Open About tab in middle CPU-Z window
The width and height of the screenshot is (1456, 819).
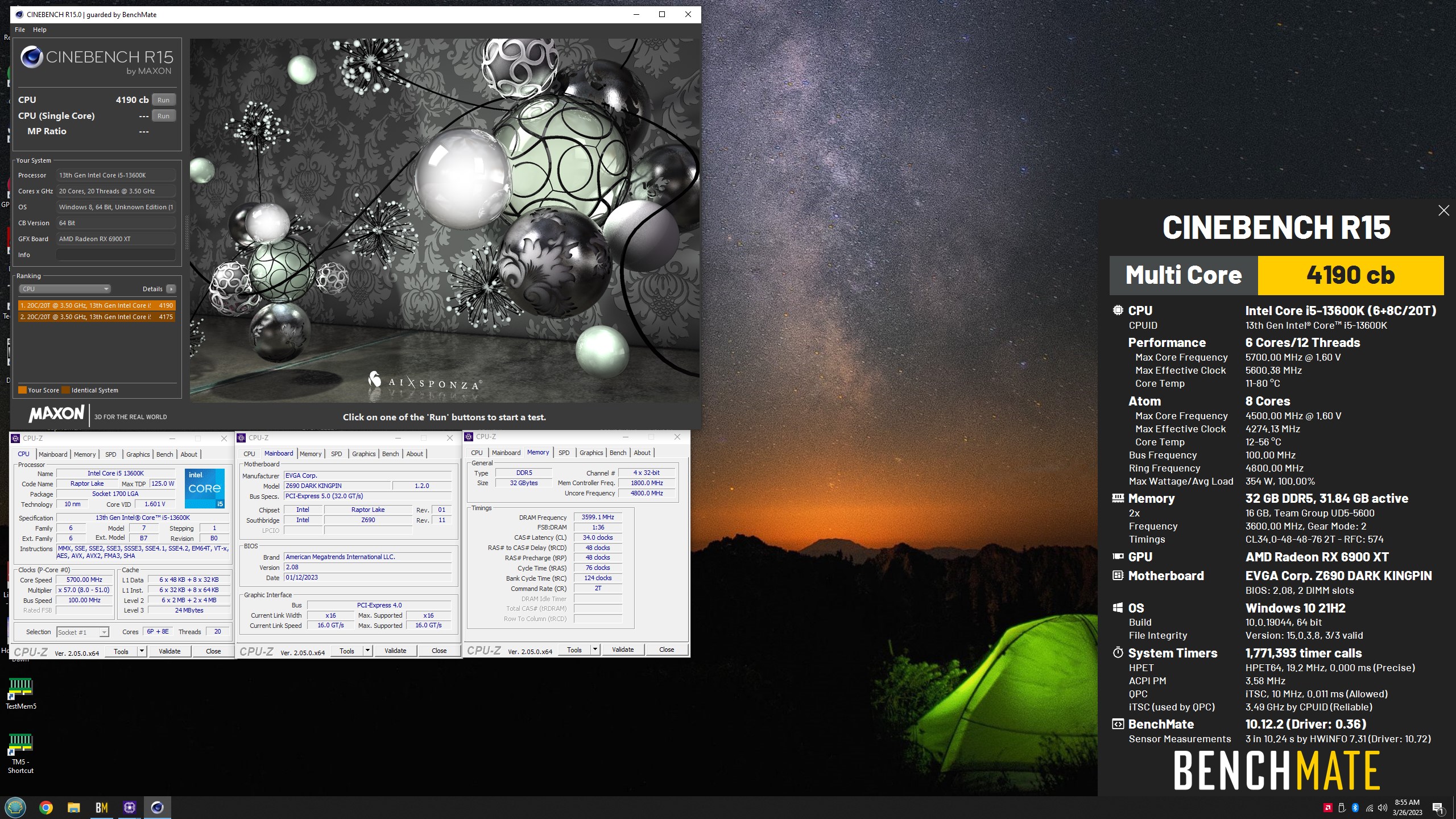415,454
